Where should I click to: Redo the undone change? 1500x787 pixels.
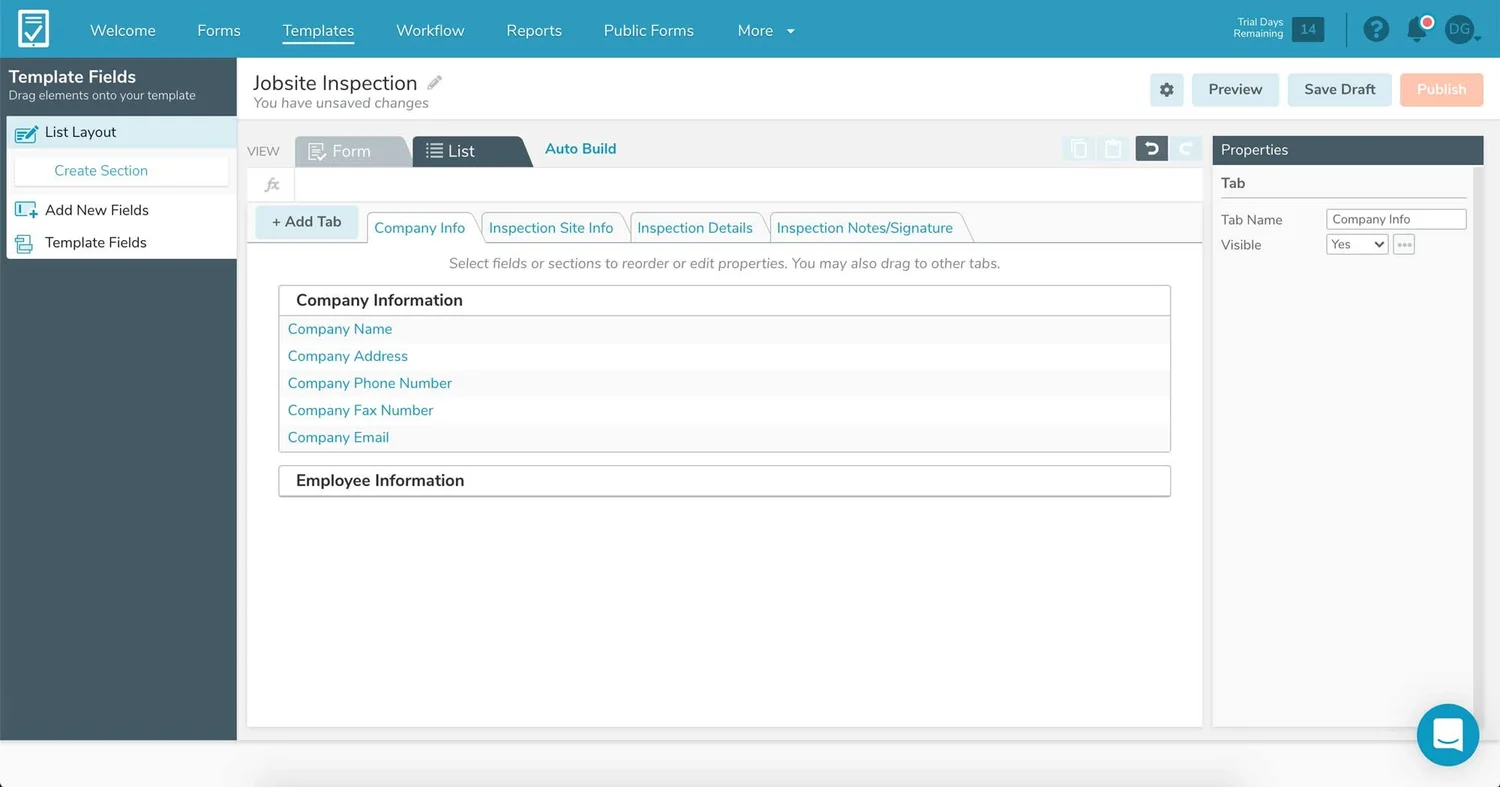[x=1186, y=148]
